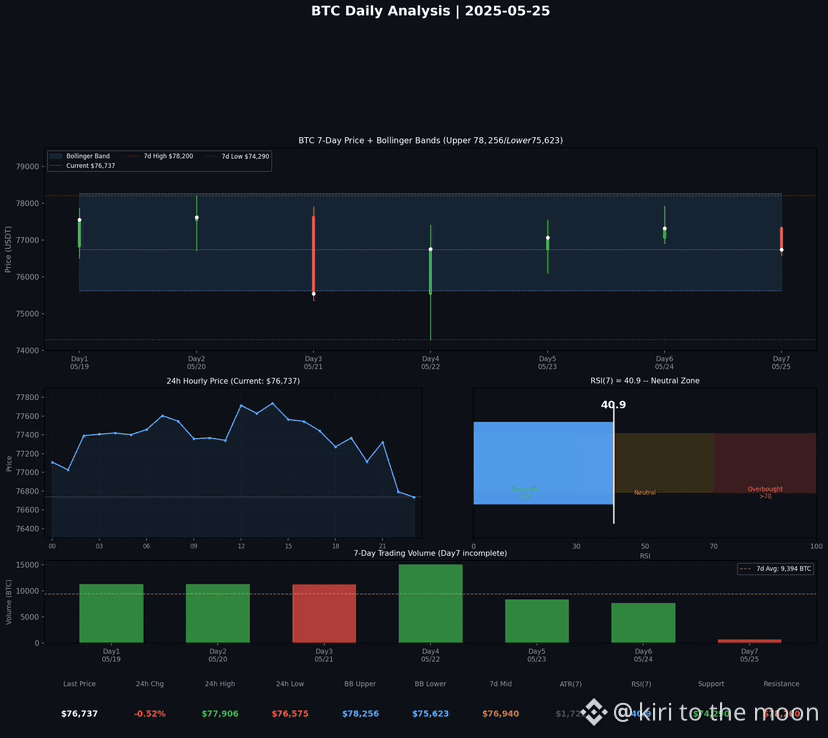Click the BTC Daily Analysis main title
The width and height of the screenshot is (828, 738).
430,11
